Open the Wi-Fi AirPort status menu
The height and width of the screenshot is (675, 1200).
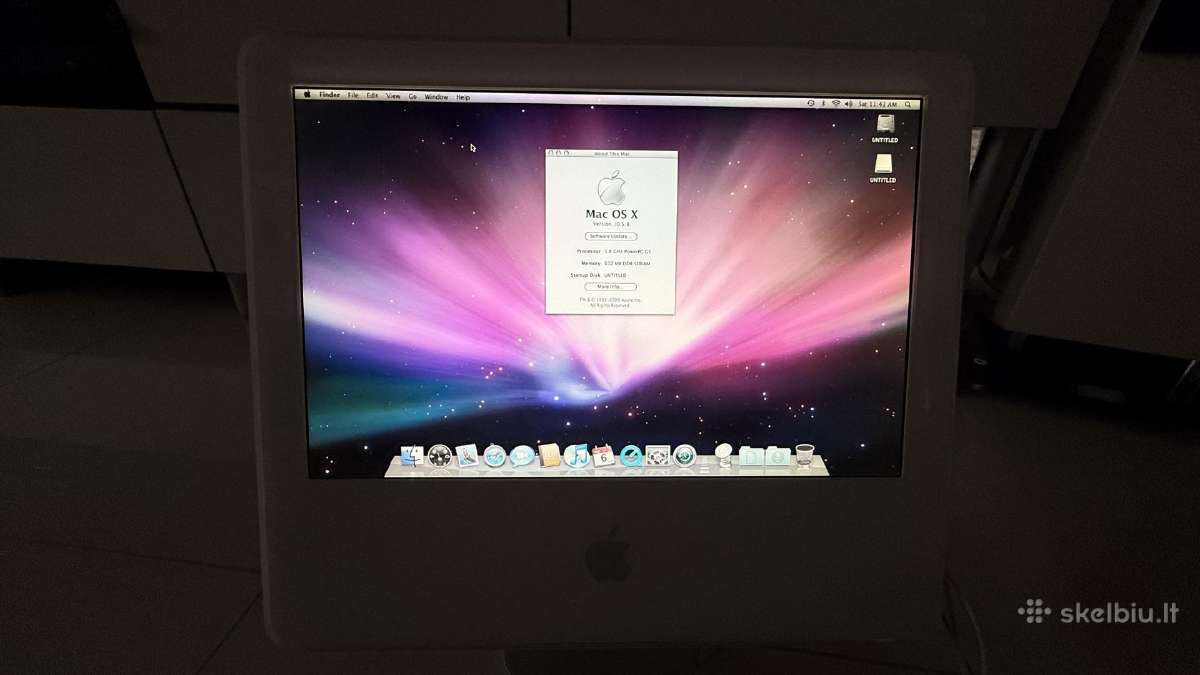point(836,103)
